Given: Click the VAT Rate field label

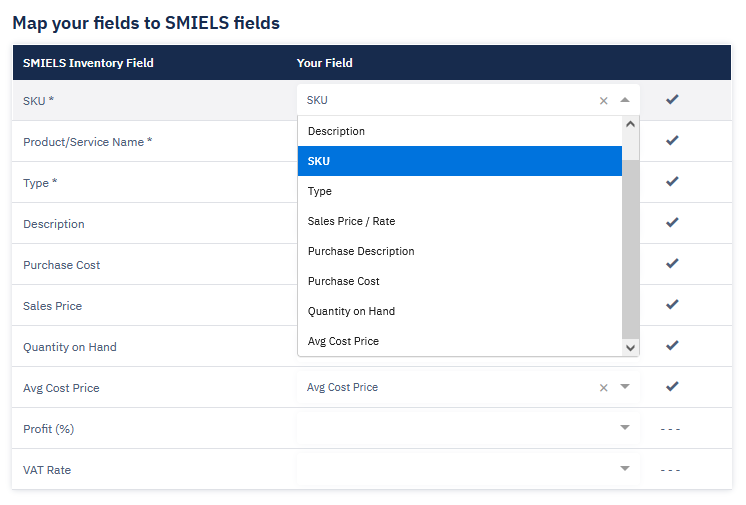Looking at the screenshot, I should [x=47, y=470].
